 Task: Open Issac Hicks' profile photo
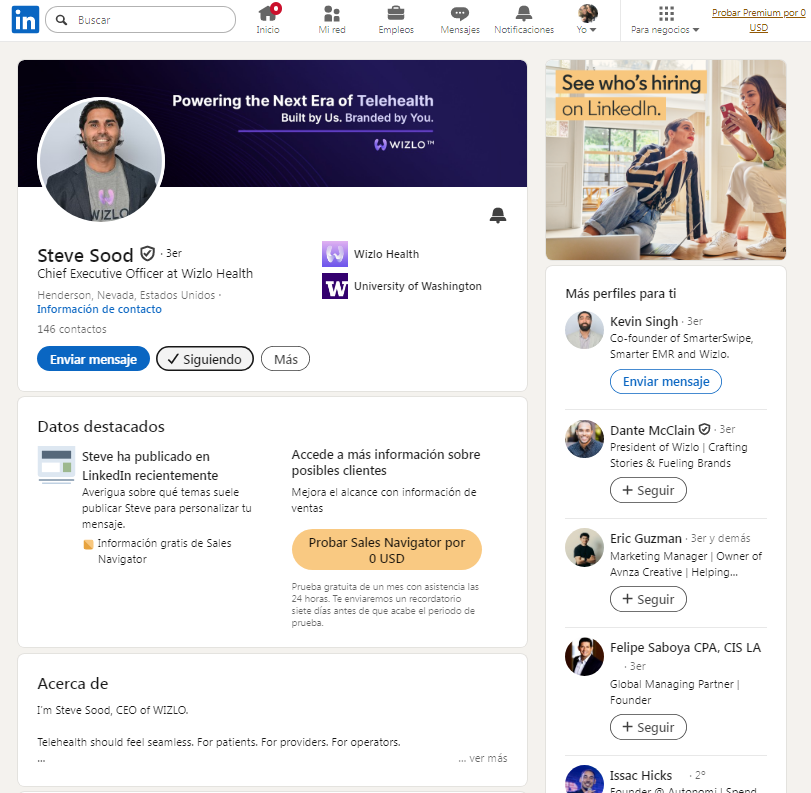(584, 779)
